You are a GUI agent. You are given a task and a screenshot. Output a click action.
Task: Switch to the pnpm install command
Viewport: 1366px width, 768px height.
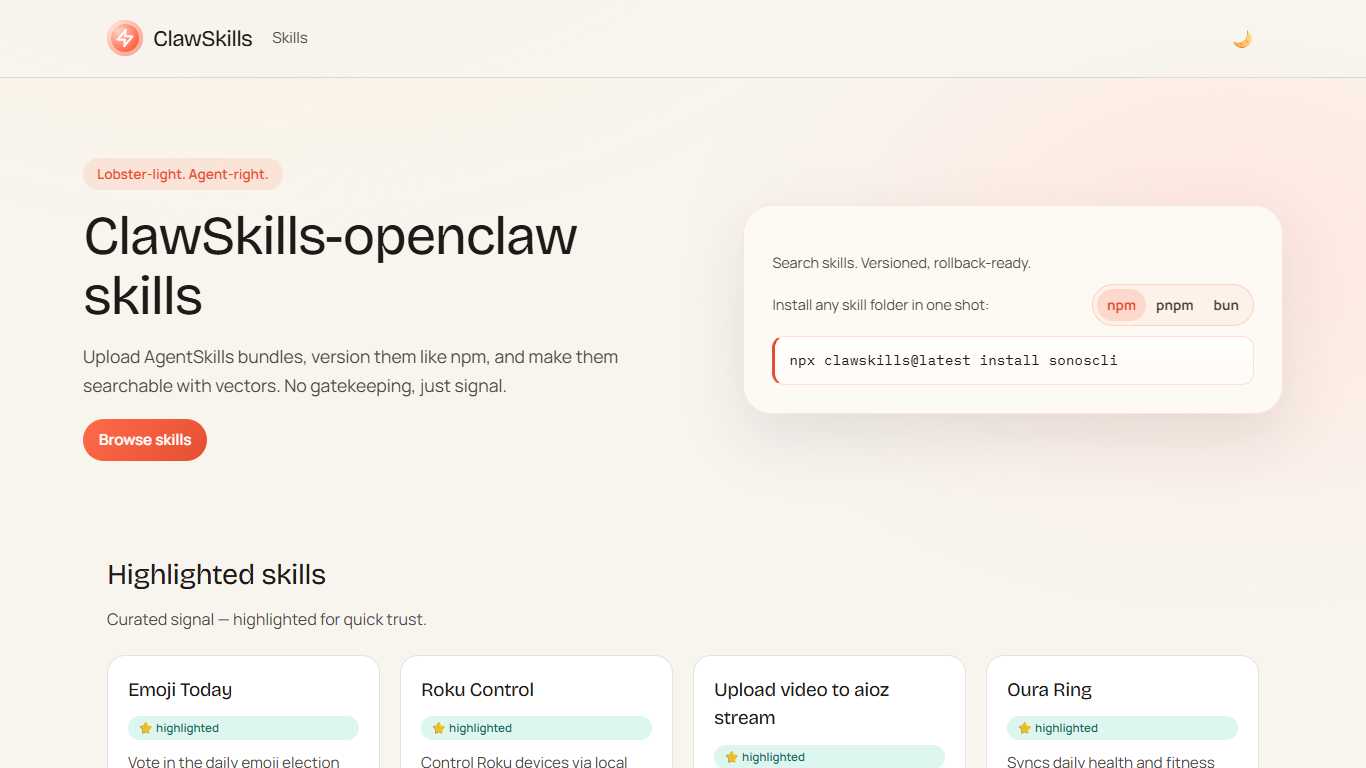click(x=1174, y=306)
